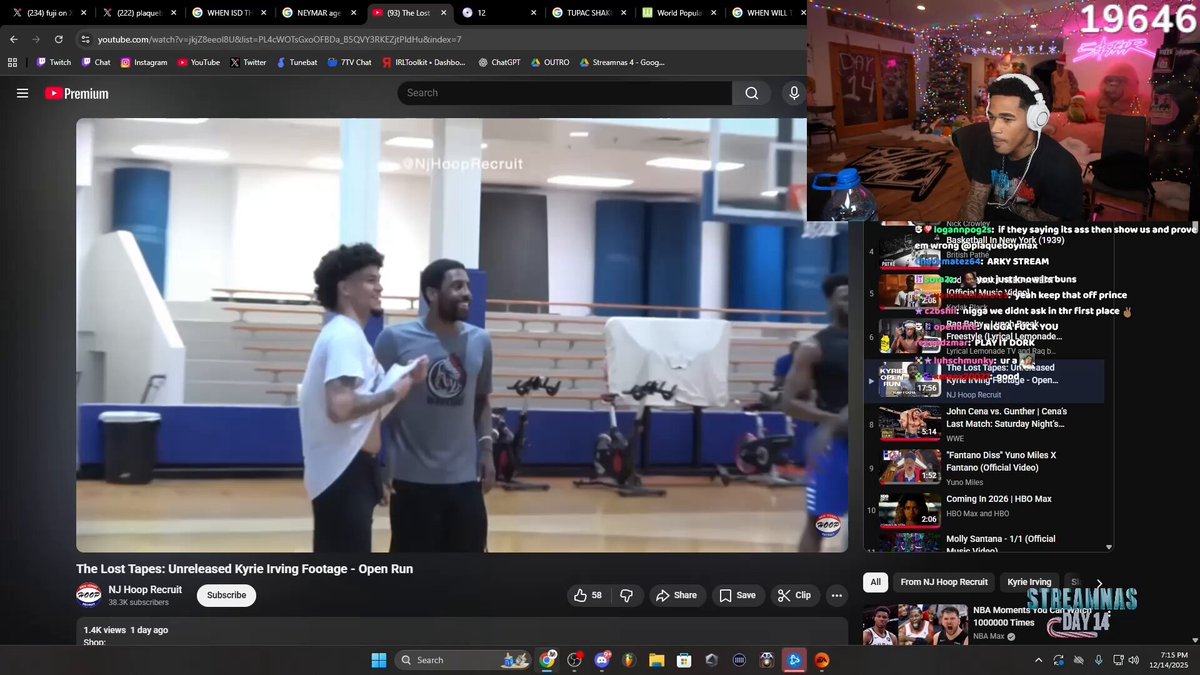The image size is (1200, 675).
Task: Play John Cena vs. Gunther playlist video
Action: click(984, 424)
